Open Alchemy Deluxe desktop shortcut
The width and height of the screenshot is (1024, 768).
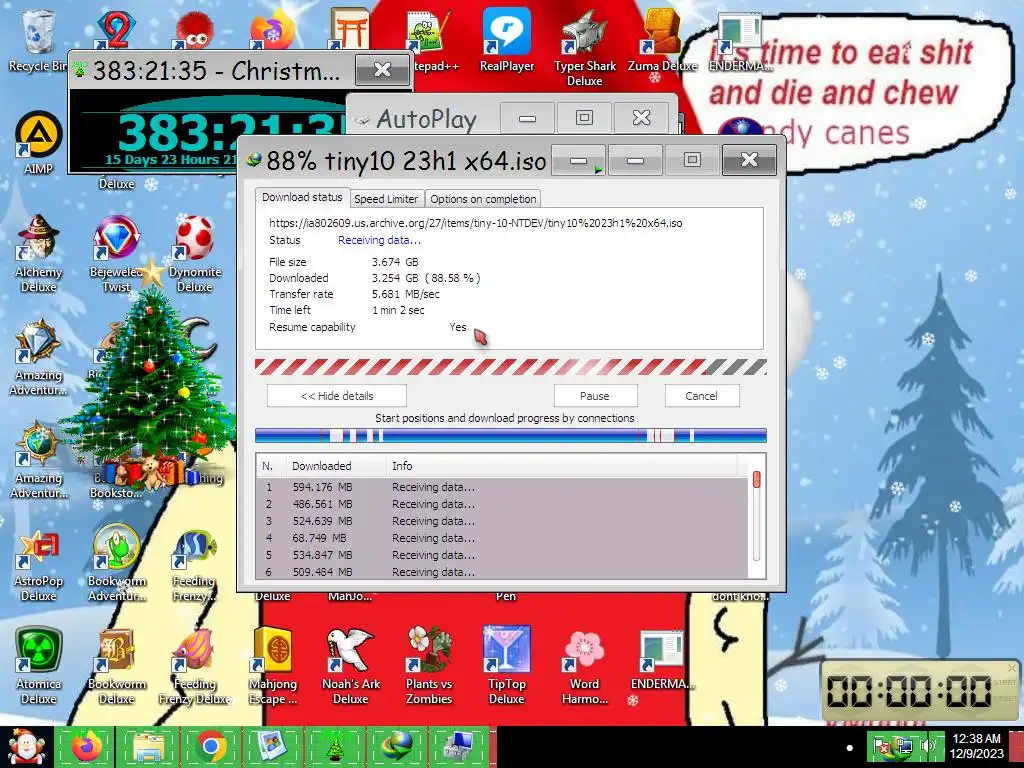point(39,255)
